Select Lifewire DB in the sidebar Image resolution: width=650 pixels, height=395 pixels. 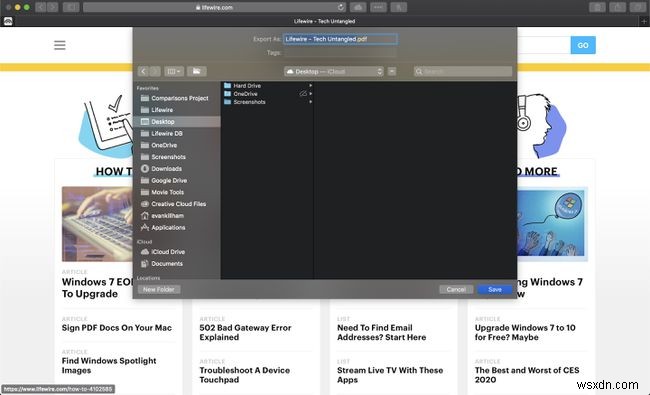click(x=177, y=133)
